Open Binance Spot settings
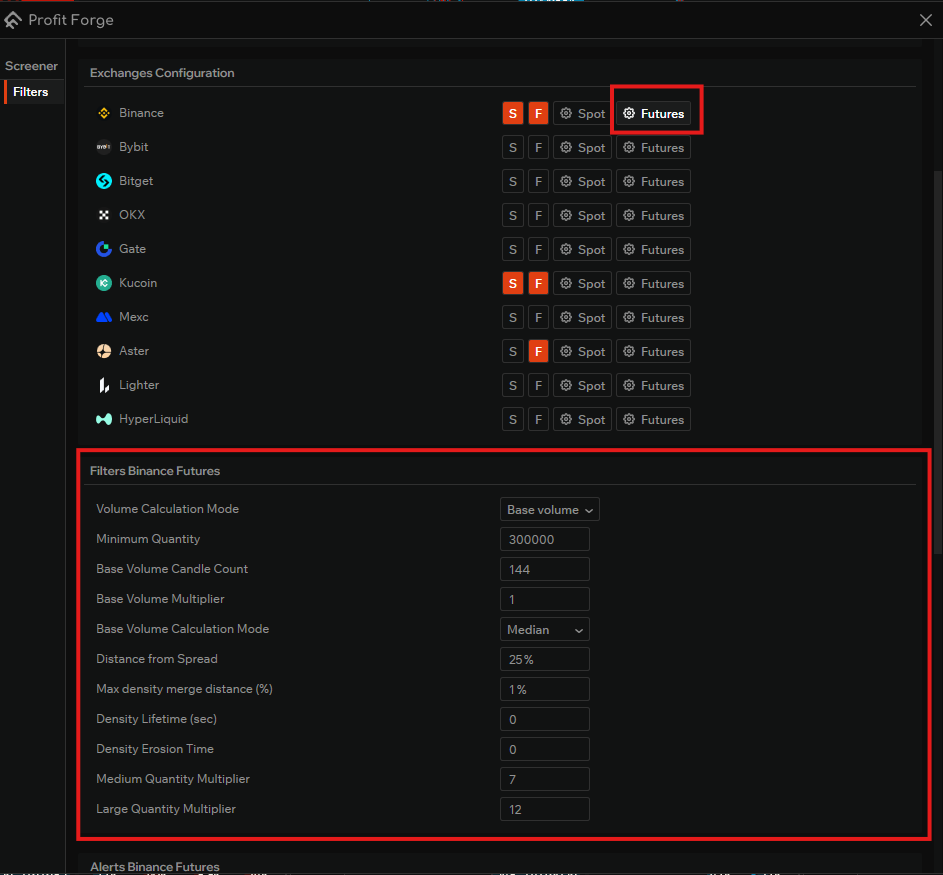Viewport: 943px width, 875px height. coord(582,114)
